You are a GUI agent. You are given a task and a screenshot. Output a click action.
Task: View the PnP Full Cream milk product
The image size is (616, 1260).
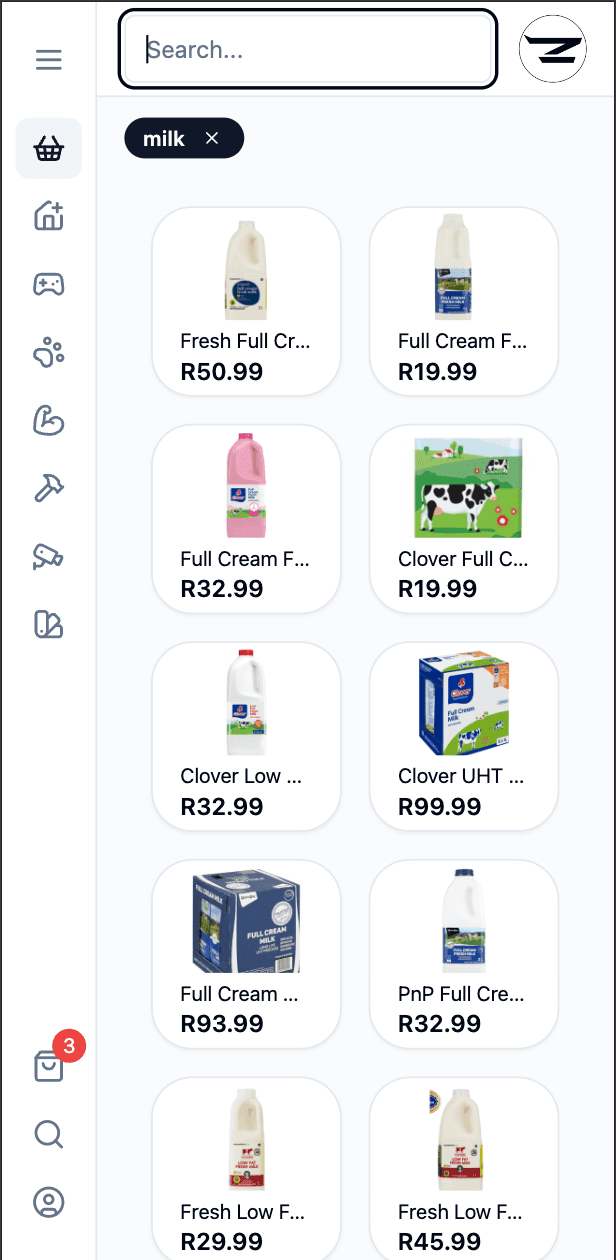[x=463, y=954]
